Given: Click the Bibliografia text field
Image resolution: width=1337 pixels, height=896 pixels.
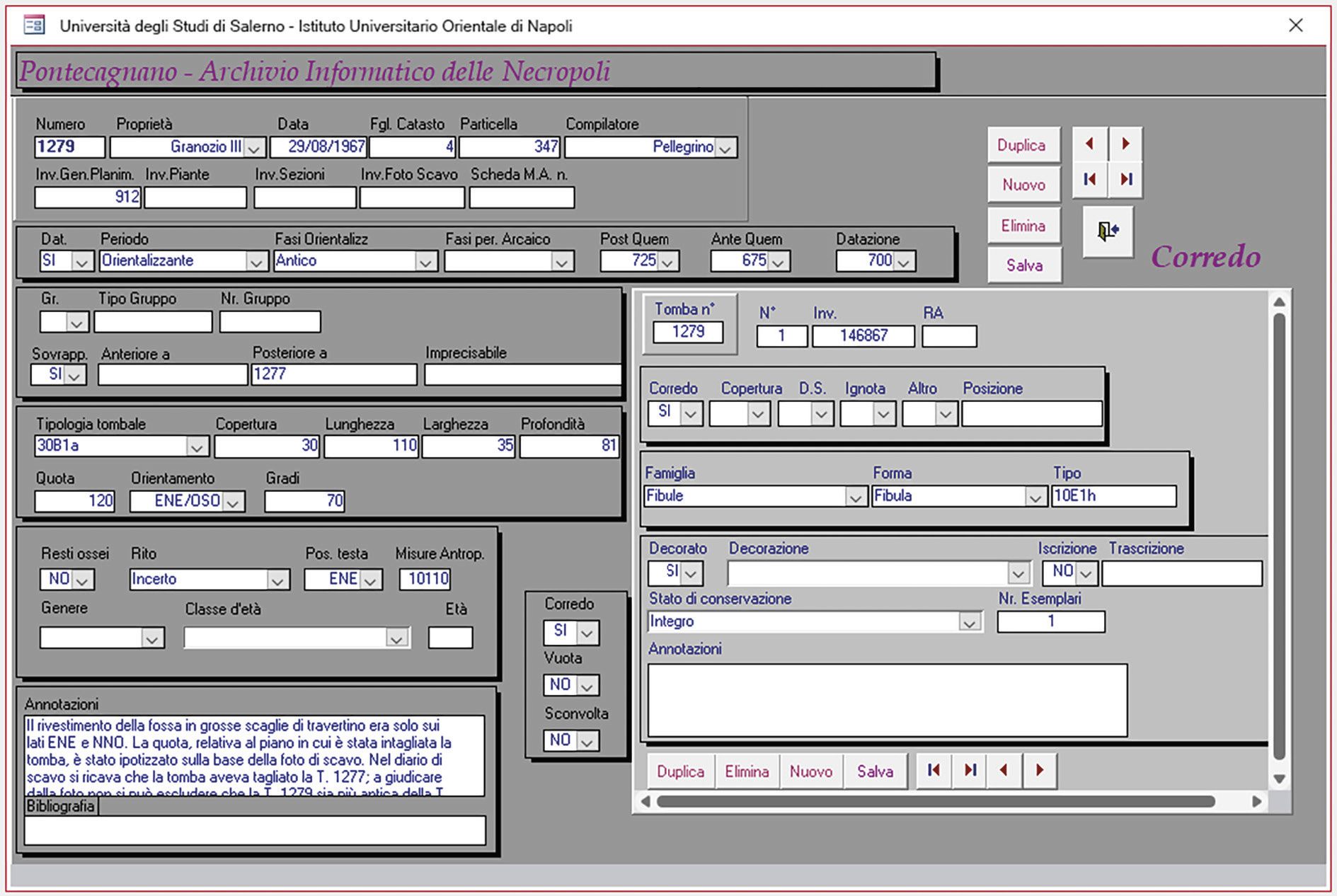Looking at the screenshot, I should pyautogui.click(x=255, y=830).
